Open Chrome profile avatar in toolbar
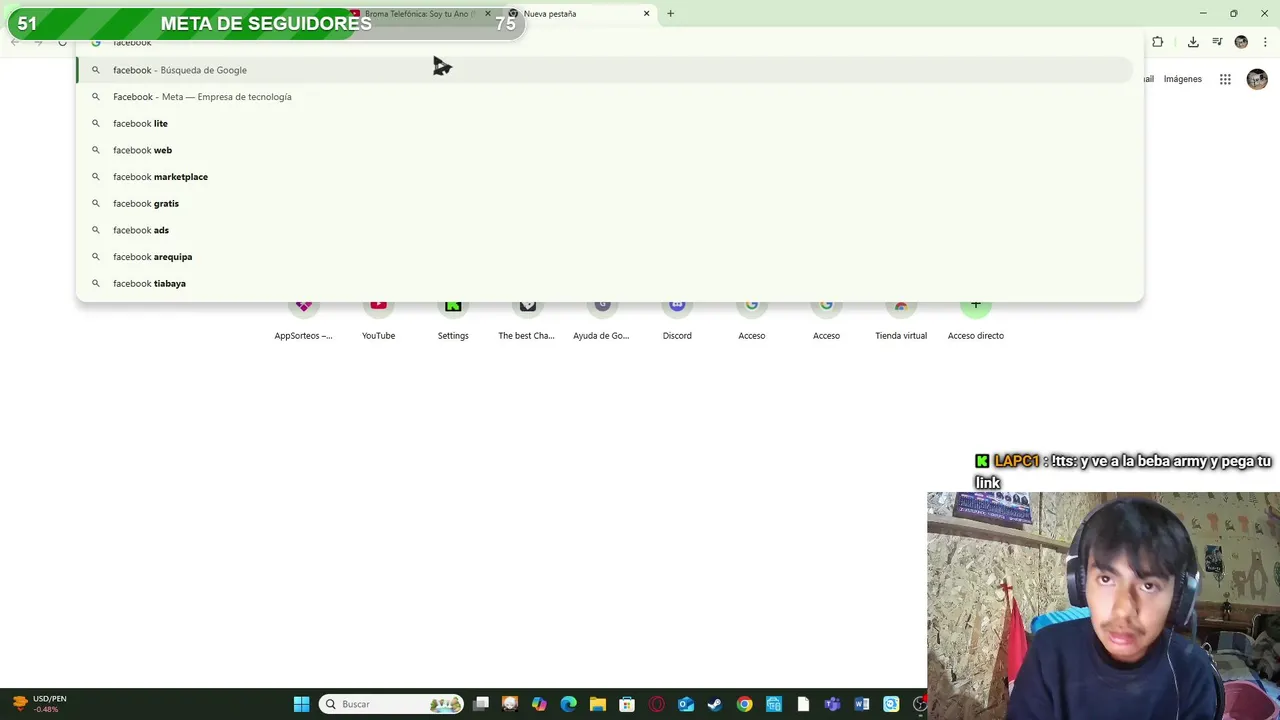Screen dimensions: 1280x720 pos(1241,42)
